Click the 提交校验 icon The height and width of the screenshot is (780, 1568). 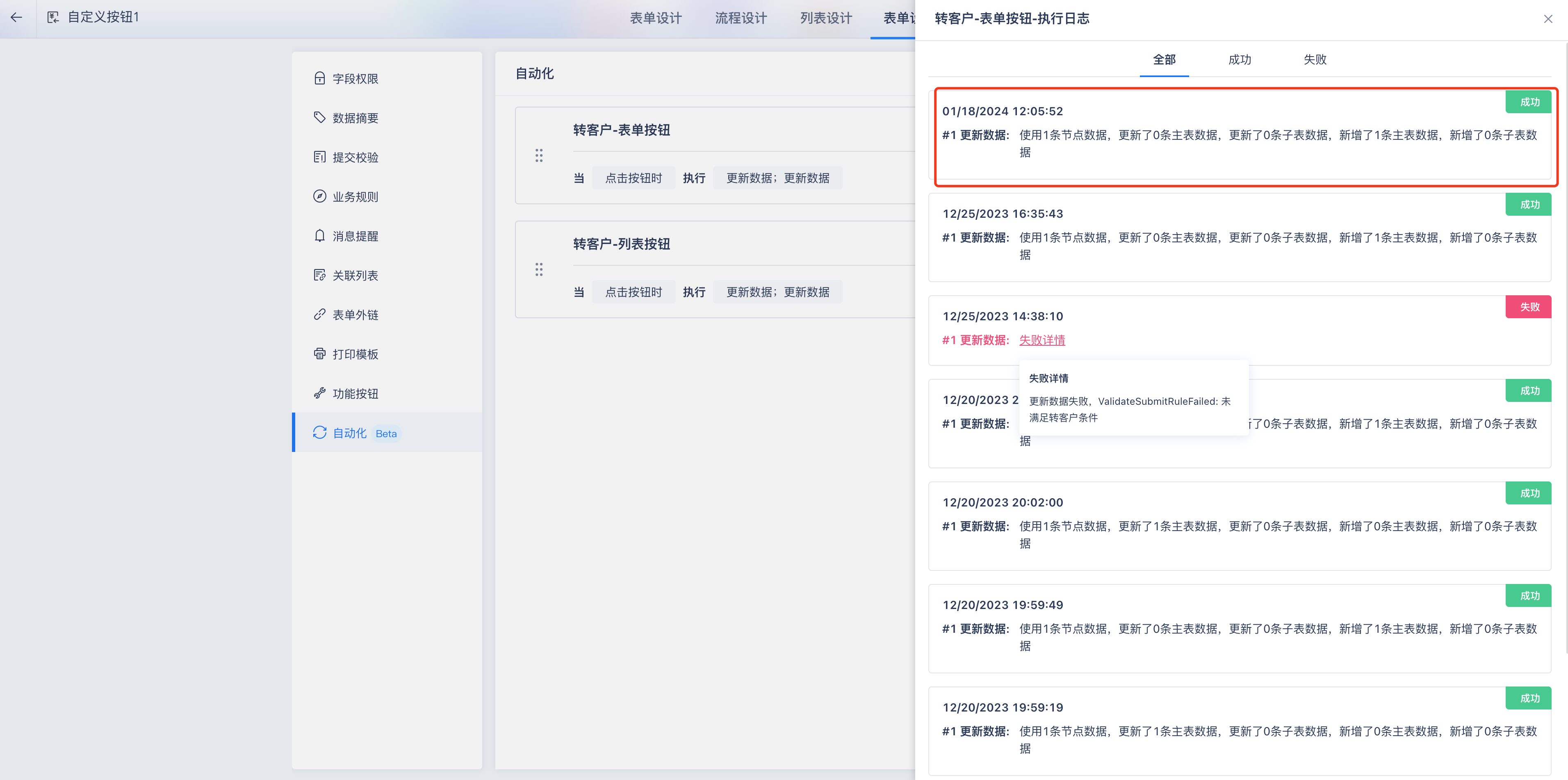319,157
